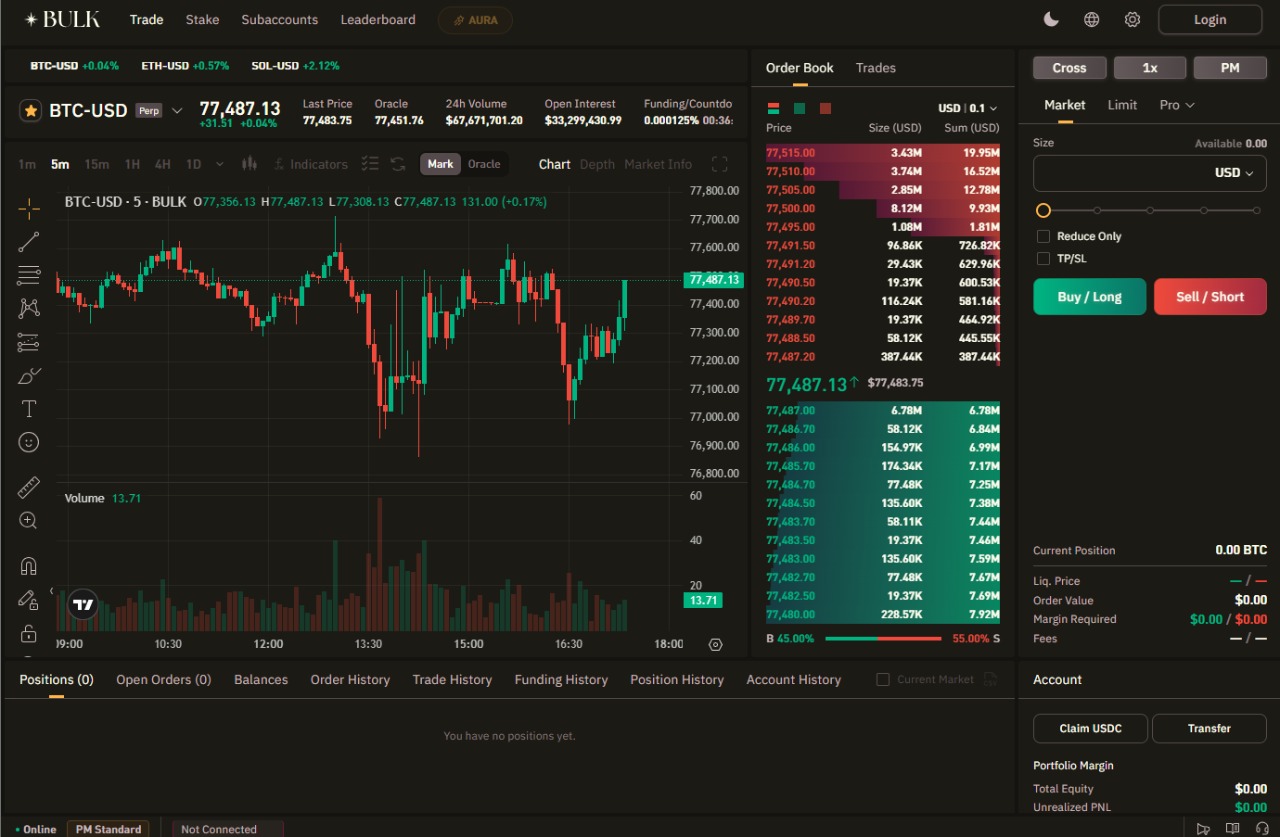The image size is (1280, 837).
Task: Open the documentation book icon
Action: pyautogui.click(x=1233, y=828)
